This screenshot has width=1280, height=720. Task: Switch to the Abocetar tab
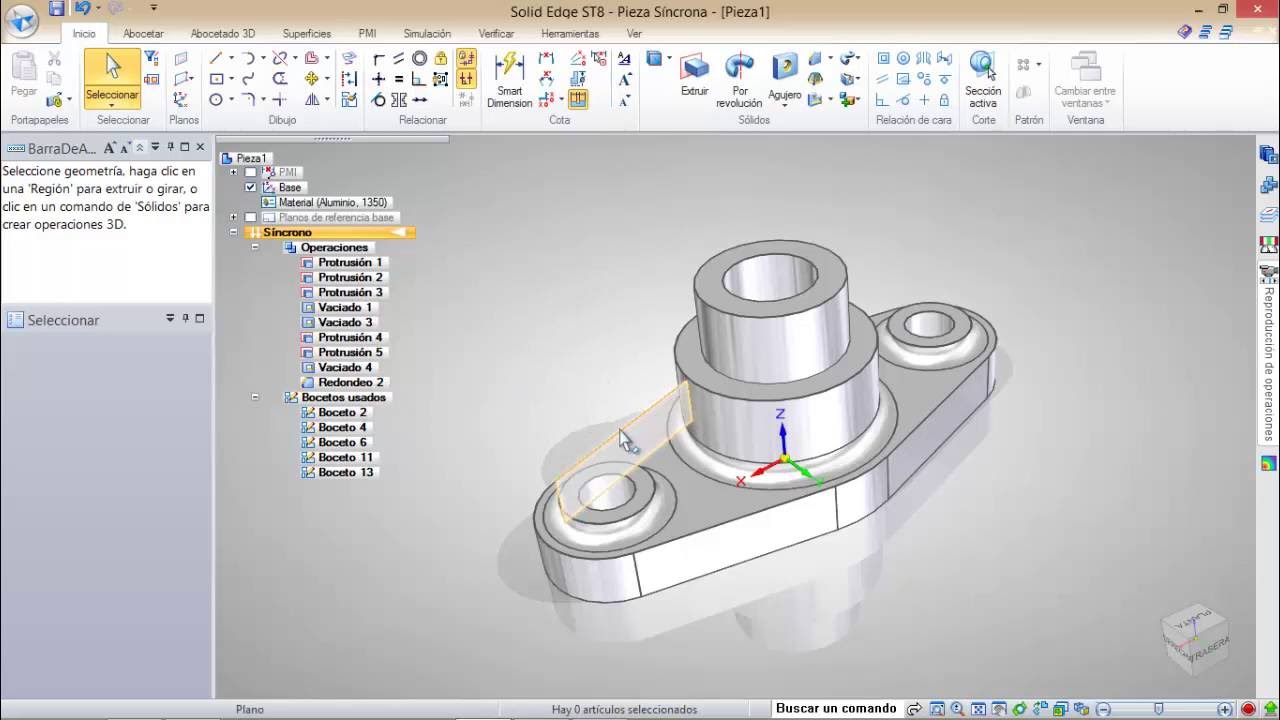[143, 33]
